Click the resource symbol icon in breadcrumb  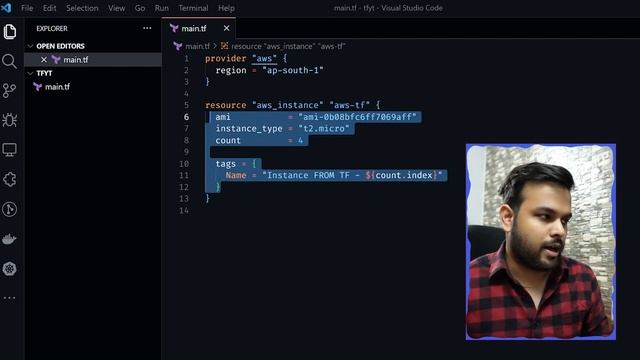click(x=224, y=46)
